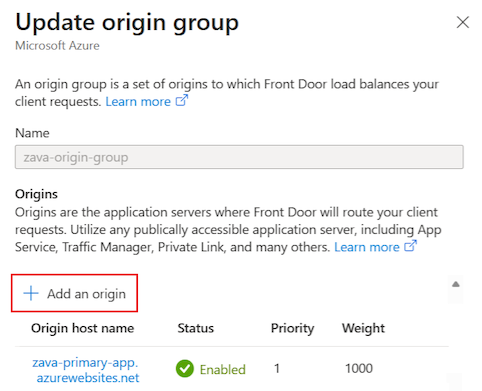Click the Weight column header
The height and width of the screenshot is (391, 482).
(363, 328)
